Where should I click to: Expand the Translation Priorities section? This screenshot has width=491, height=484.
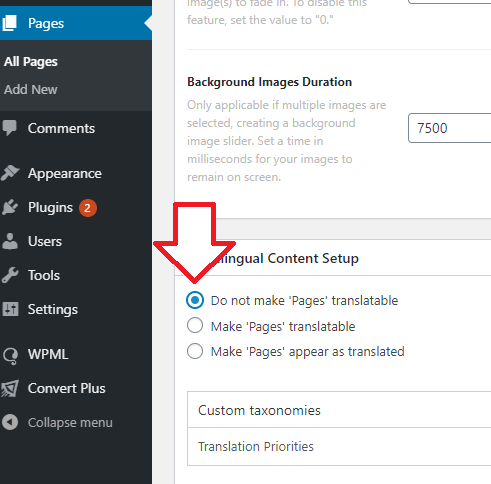pos(339,446)
